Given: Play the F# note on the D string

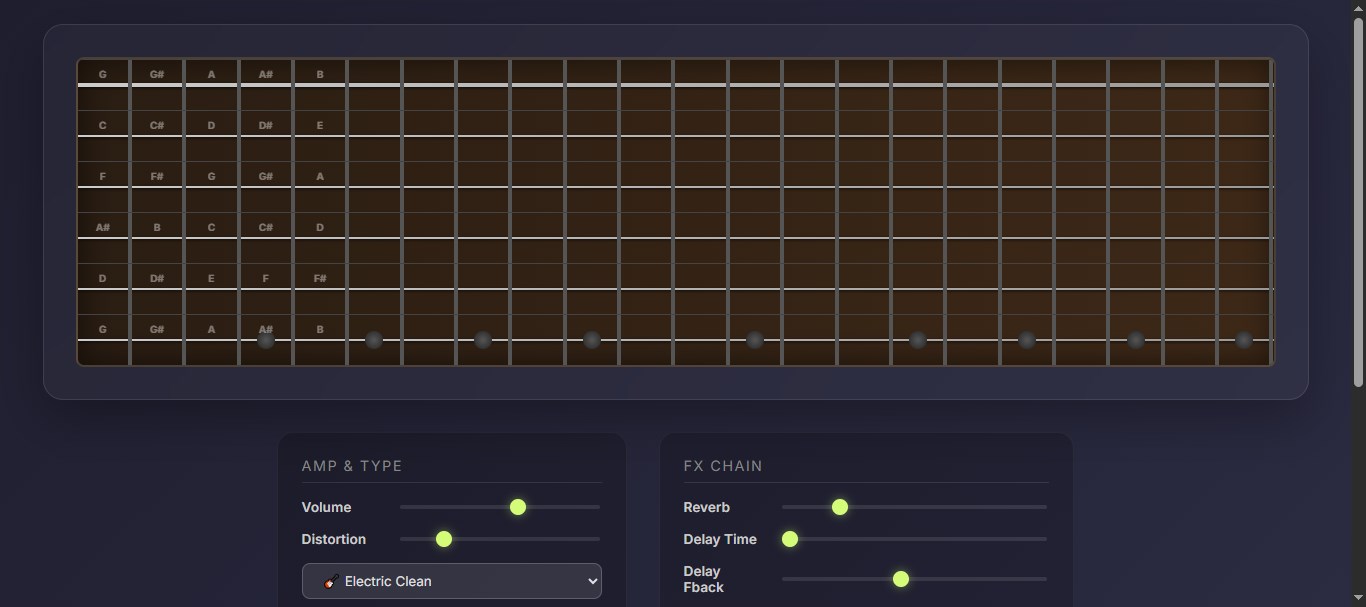Looking at the screenshot, I should coord(320,278).
